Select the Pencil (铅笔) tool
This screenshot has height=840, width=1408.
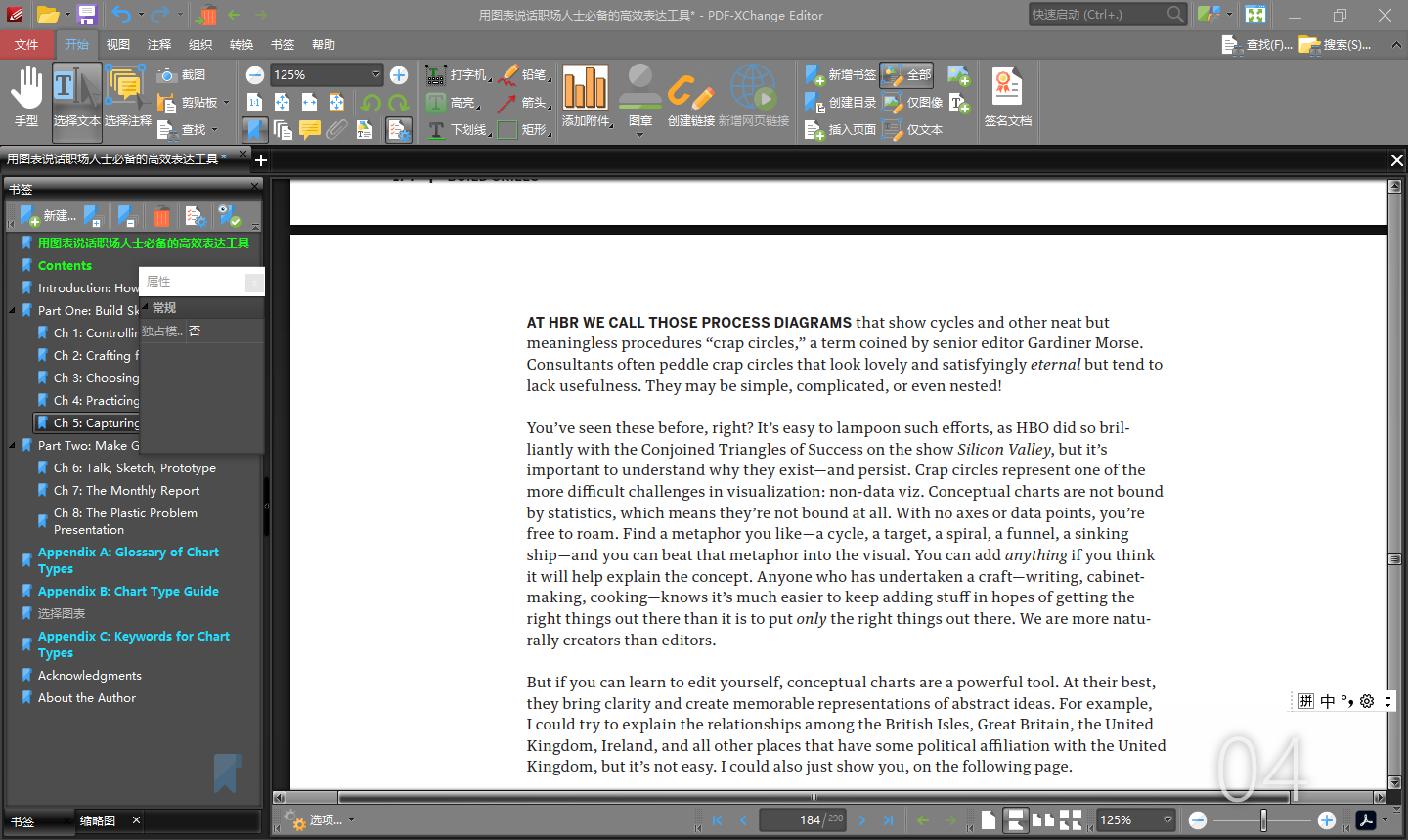coord(524,75)
